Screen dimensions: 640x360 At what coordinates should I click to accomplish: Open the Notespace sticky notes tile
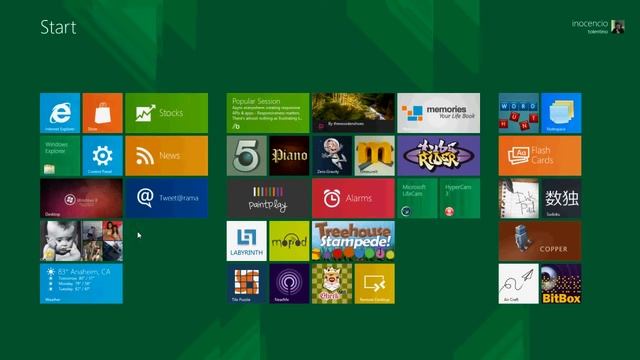[561, 113]
